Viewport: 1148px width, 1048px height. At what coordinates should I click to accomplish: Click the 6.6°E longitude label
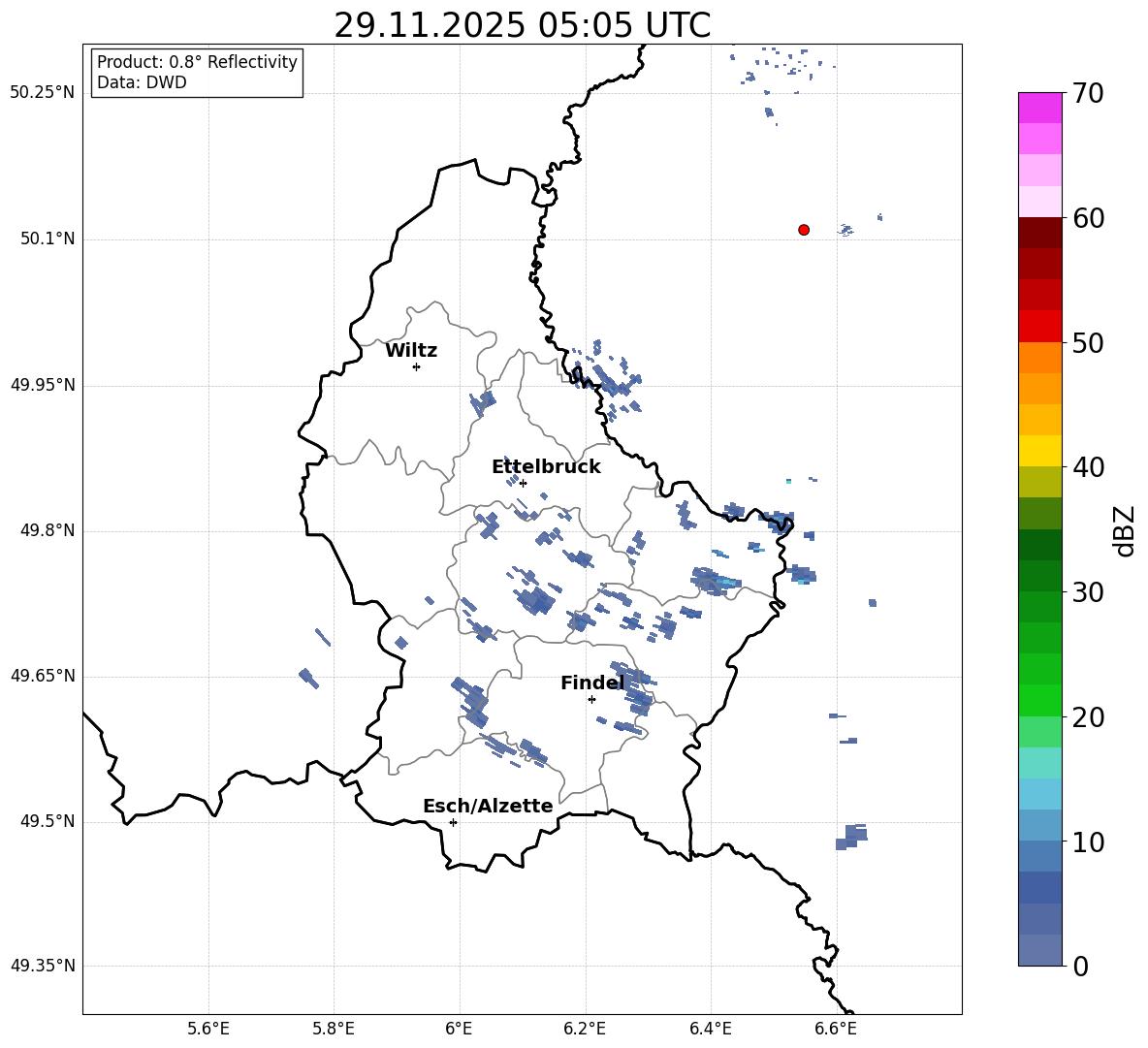836,1029
